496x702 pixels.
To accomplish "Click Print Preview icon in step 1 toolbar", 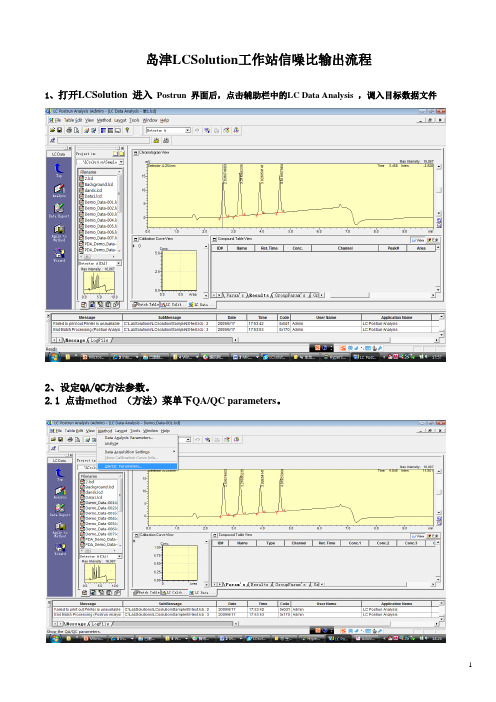I will [76, 130].
